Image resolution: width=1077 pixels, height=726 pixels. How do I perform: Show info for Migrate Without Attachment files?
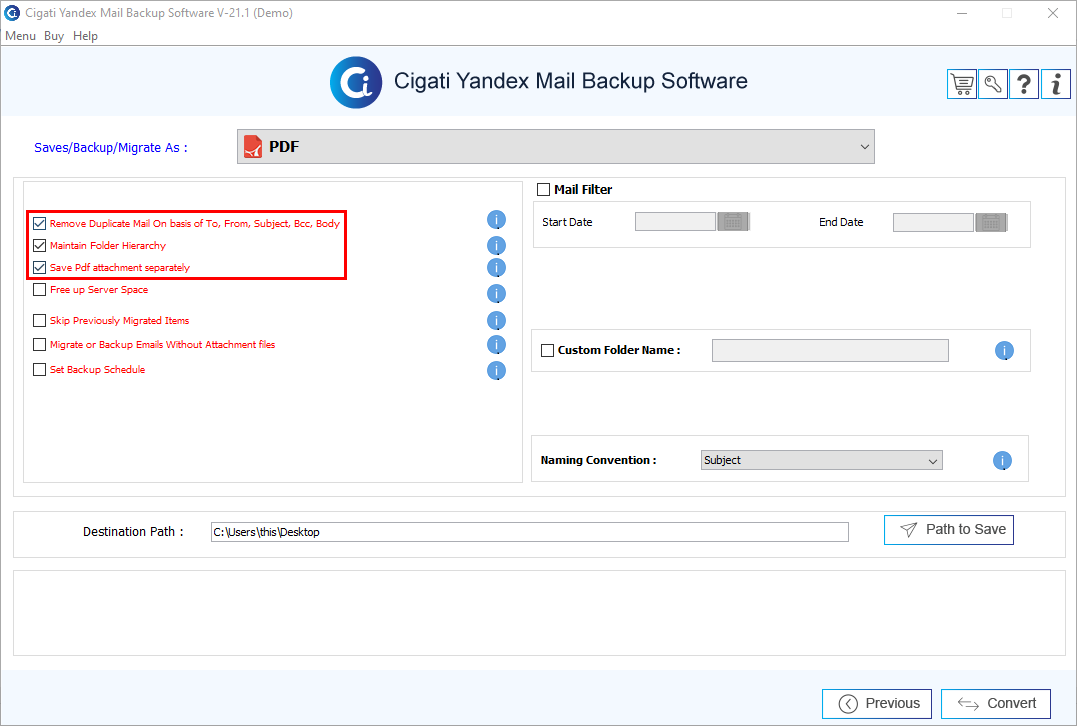click(x=496, y=344)
